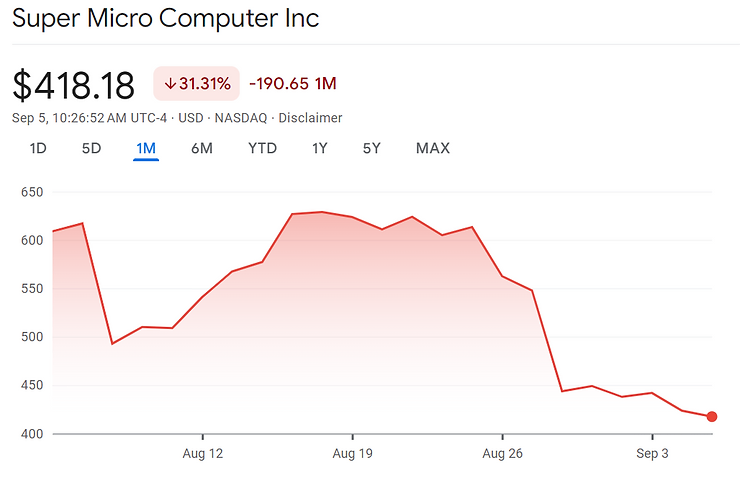The width and height of the screenshot is (740, 478).
Task: Open the 6M chart range
Action: [x=202, y=149]
